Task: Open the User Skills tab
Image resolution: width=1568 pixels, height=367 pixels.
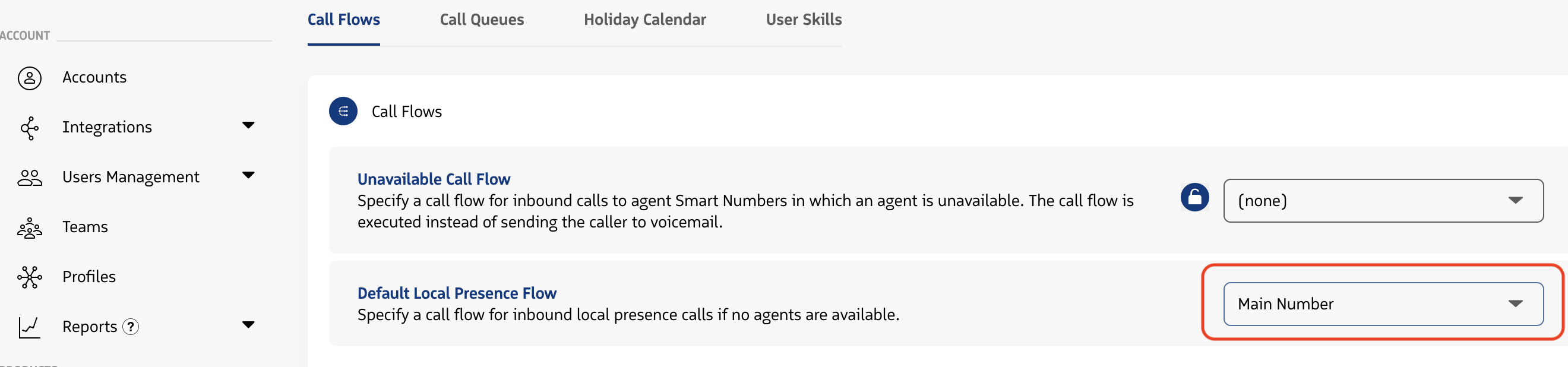Action: point(804,20)
